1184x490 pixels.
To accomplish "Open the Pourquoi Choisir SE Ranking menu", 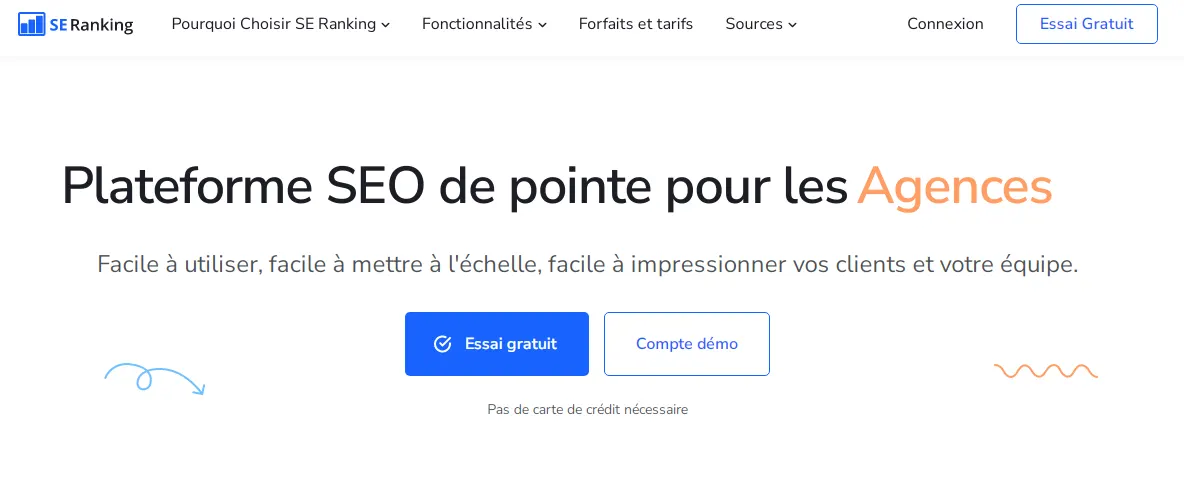I will 281,24.
